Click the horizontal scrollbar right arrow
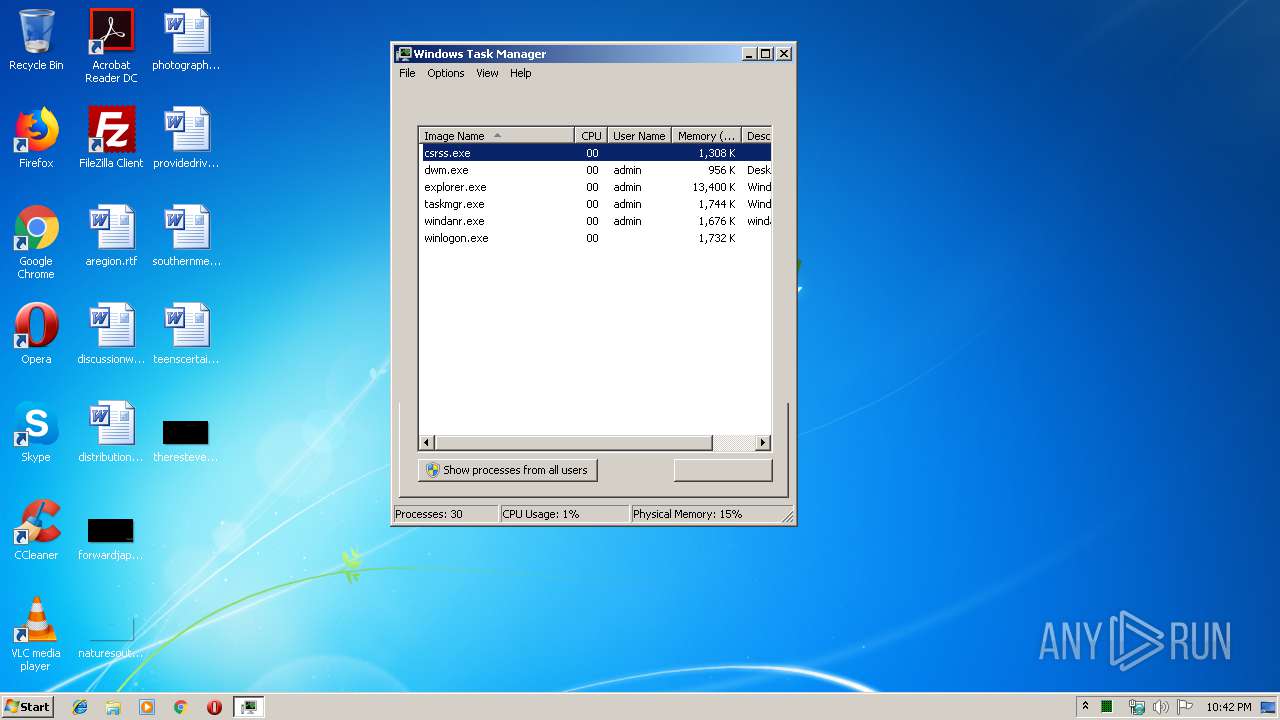Viewport: 1280px width, 720px height. pyautogui.click(x=763, y=442)
